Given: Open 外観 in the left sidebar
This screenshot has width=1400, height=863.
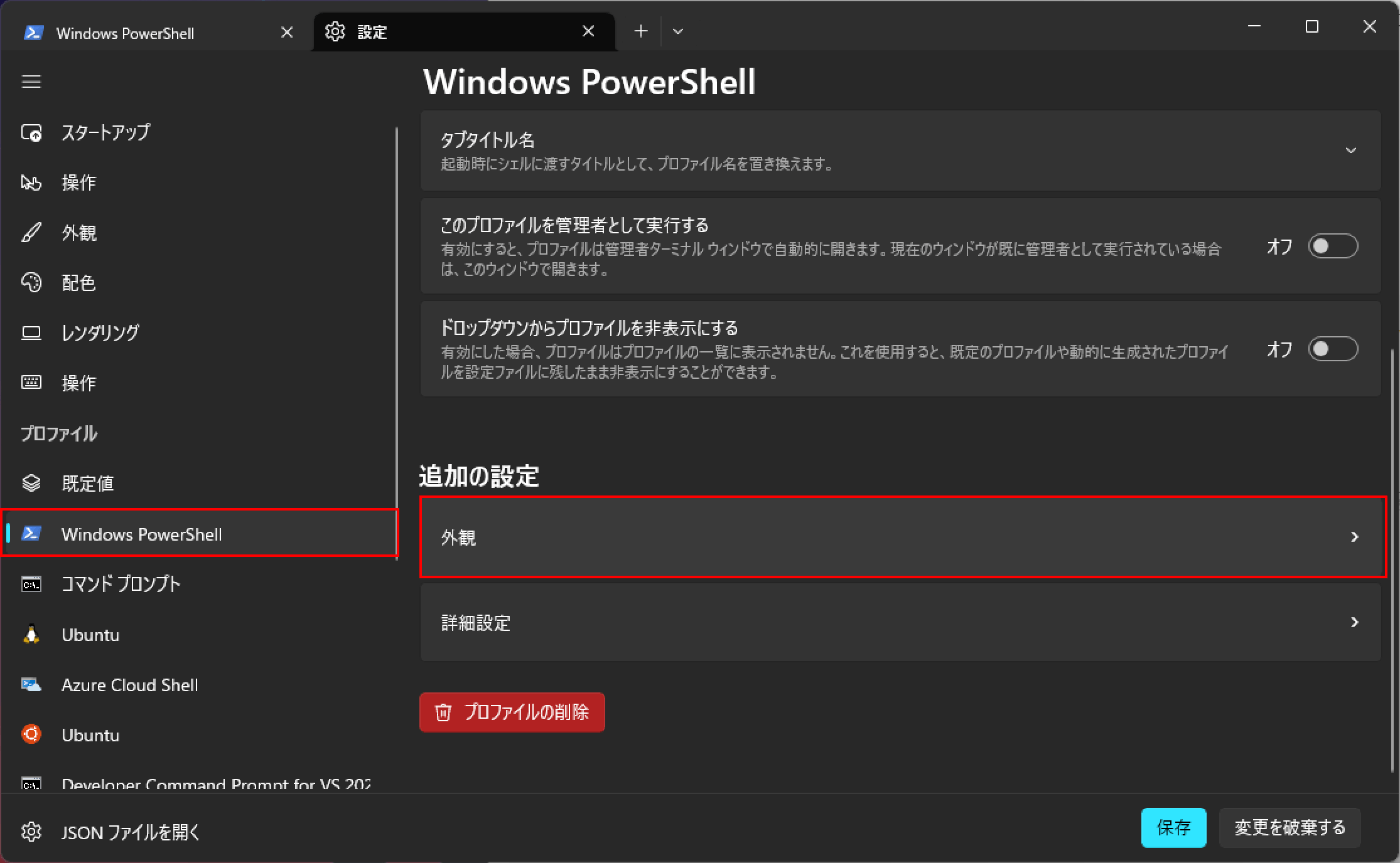Looking at the screenshot, I should pyautogui.click(x=198, y=233).
